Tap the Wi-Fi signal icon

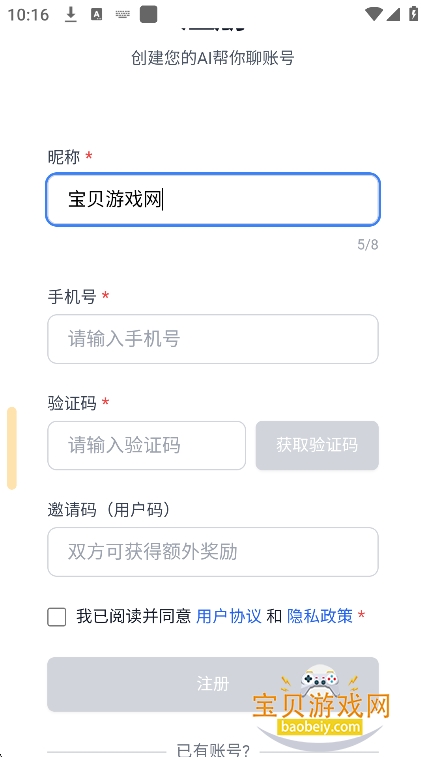click(x=373, y=14)
